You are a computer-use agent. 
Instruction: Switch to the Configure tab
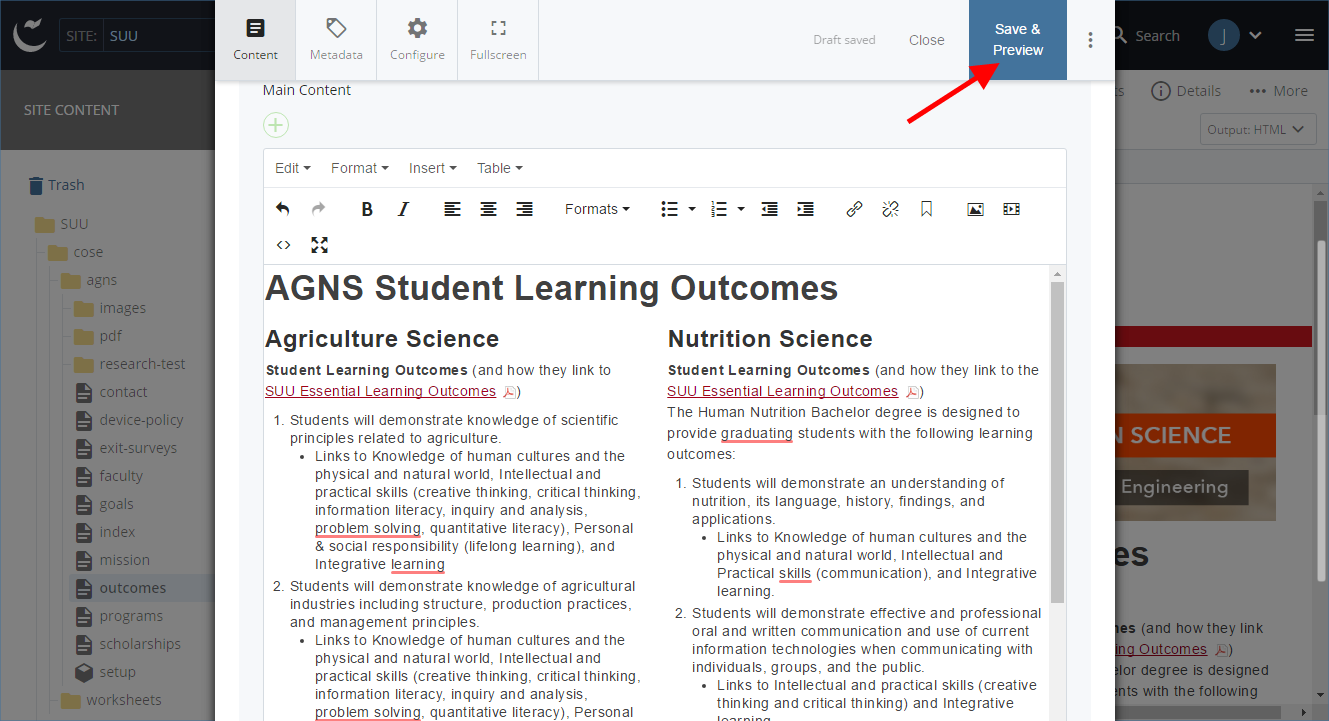(x=417, y=40)
